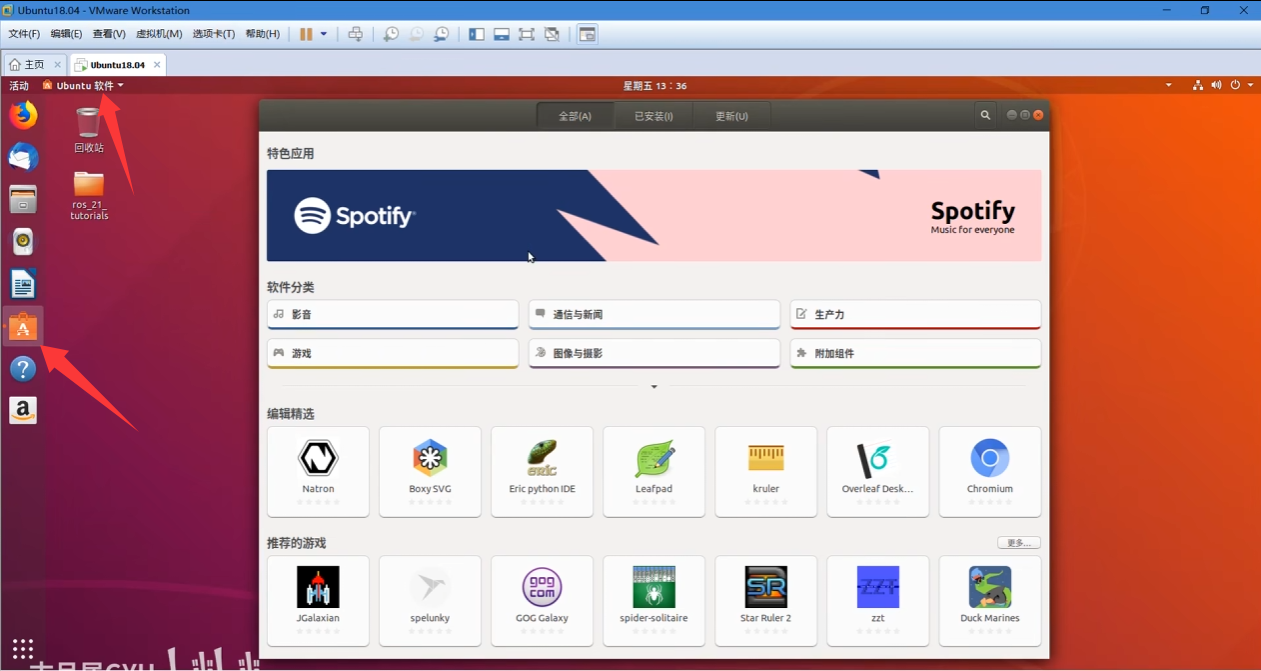The height and width of the screenshot is (671, 1261).
Task: Open the Natron app card
Action: click(318, 472)
